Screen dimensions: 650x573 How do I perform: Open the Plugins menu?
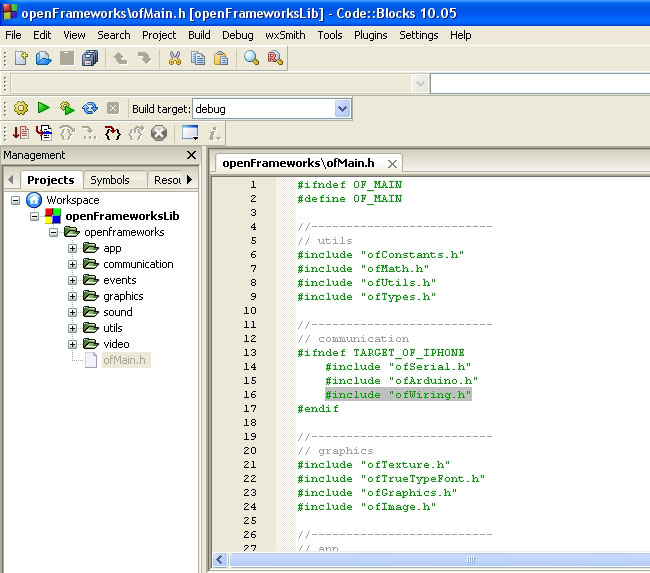click(x=370, y=35)
